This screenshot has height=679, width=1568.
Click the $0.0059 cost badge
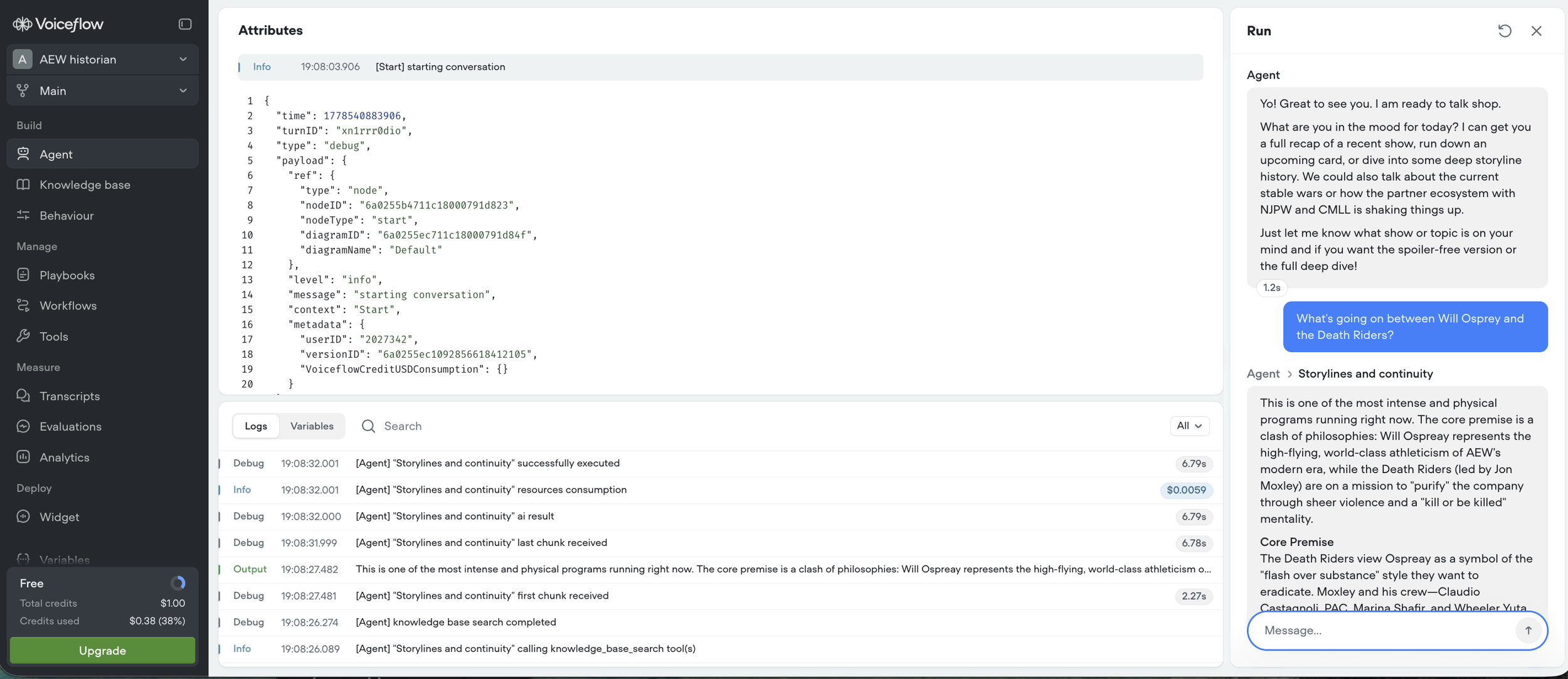pos(1186,490)
